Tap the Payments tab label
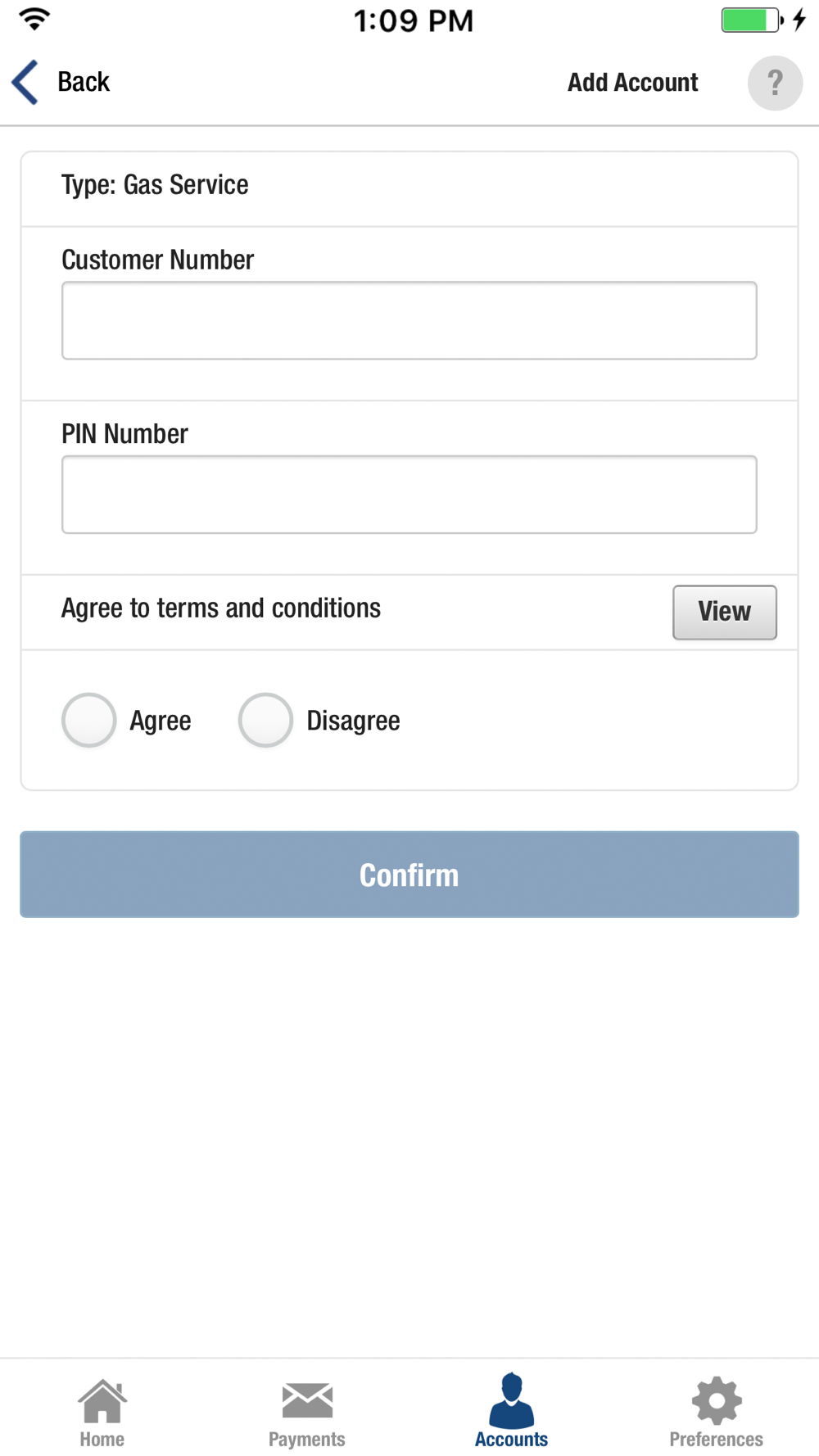819x1456 pixels. [x=307, y=1439]
